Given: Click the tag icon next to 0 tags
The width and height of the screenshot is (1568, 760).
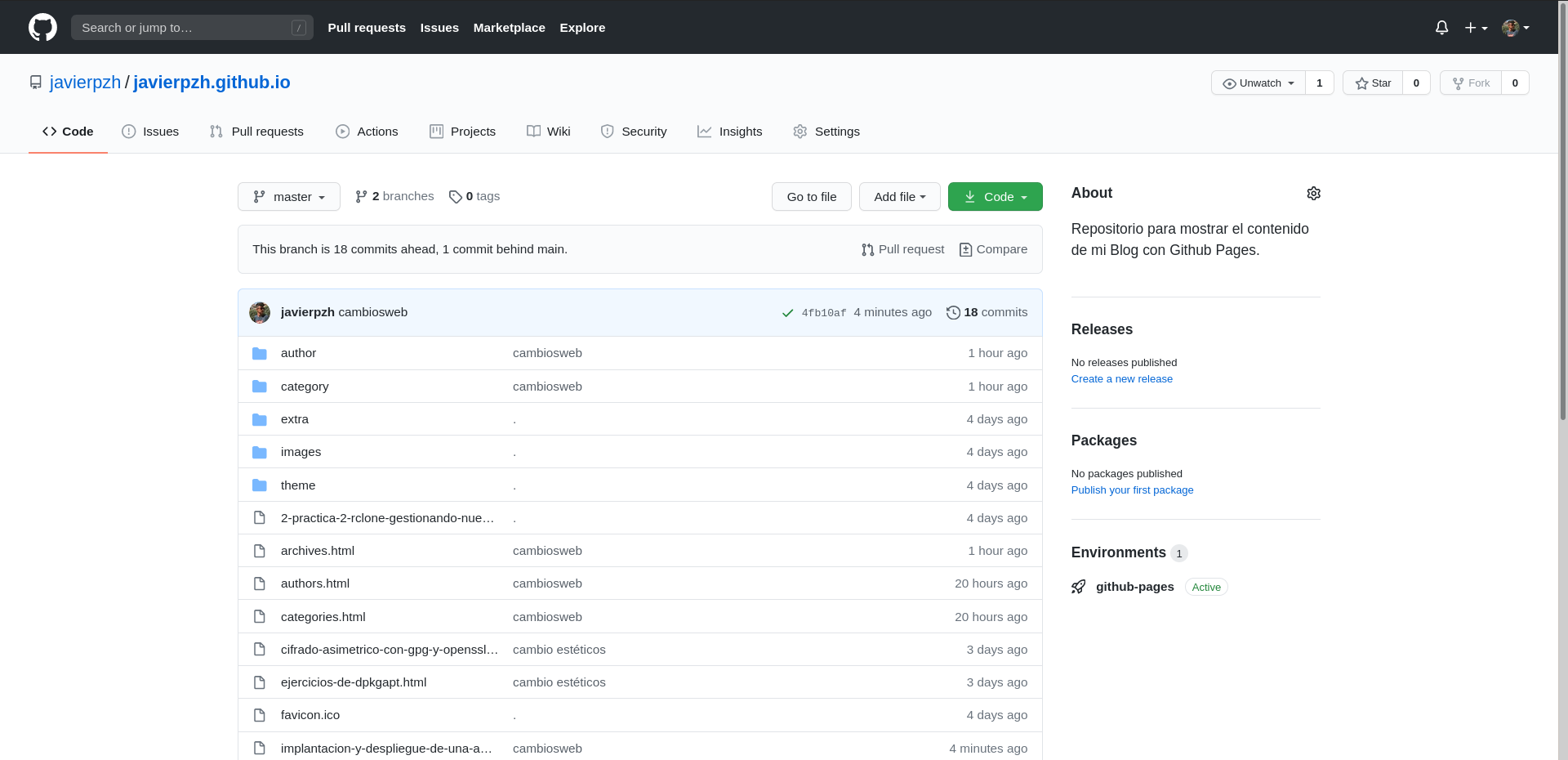Looking at the screenshot, I should coord(456,197).
